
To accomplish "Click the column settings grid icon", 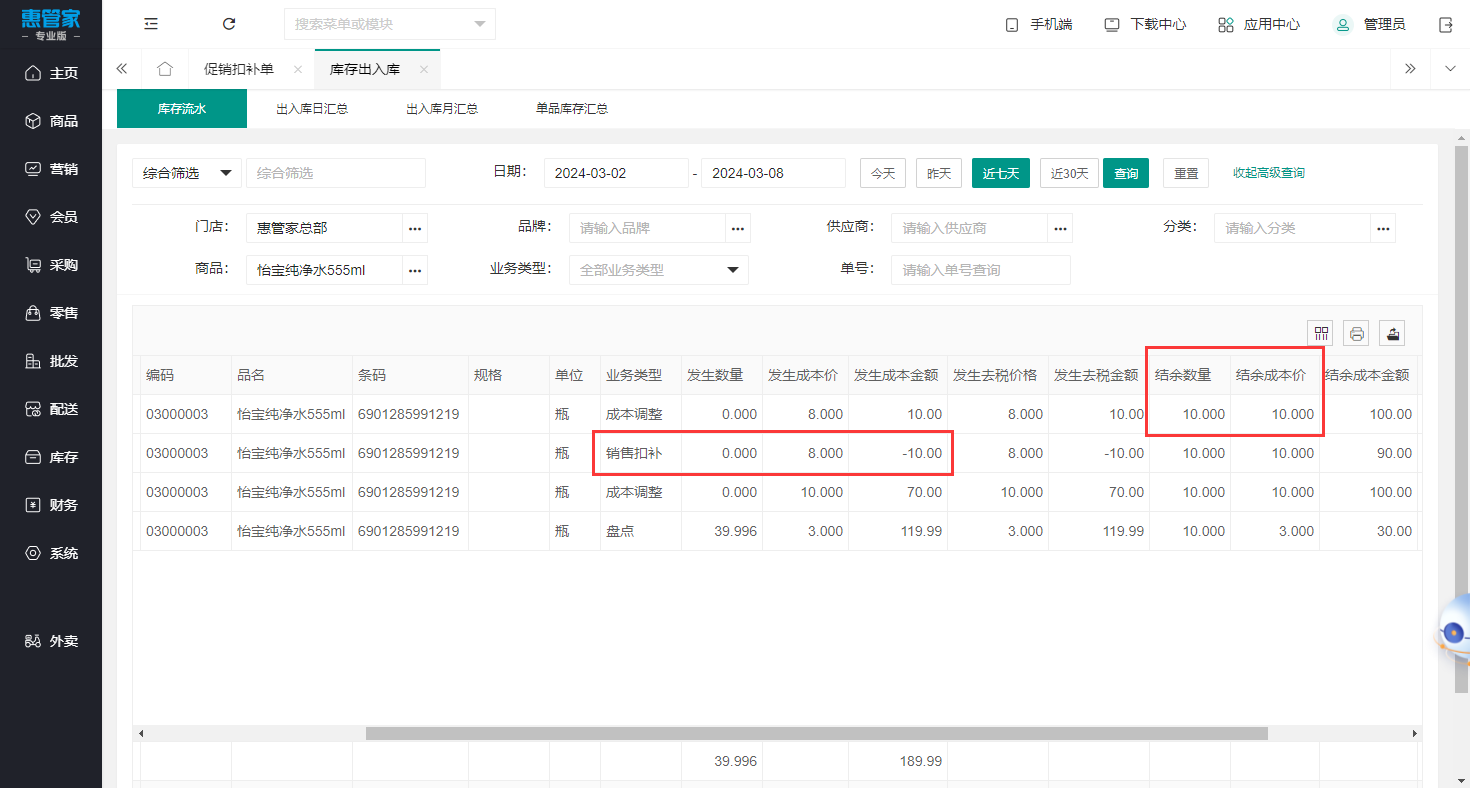I will pos(1321,333).
